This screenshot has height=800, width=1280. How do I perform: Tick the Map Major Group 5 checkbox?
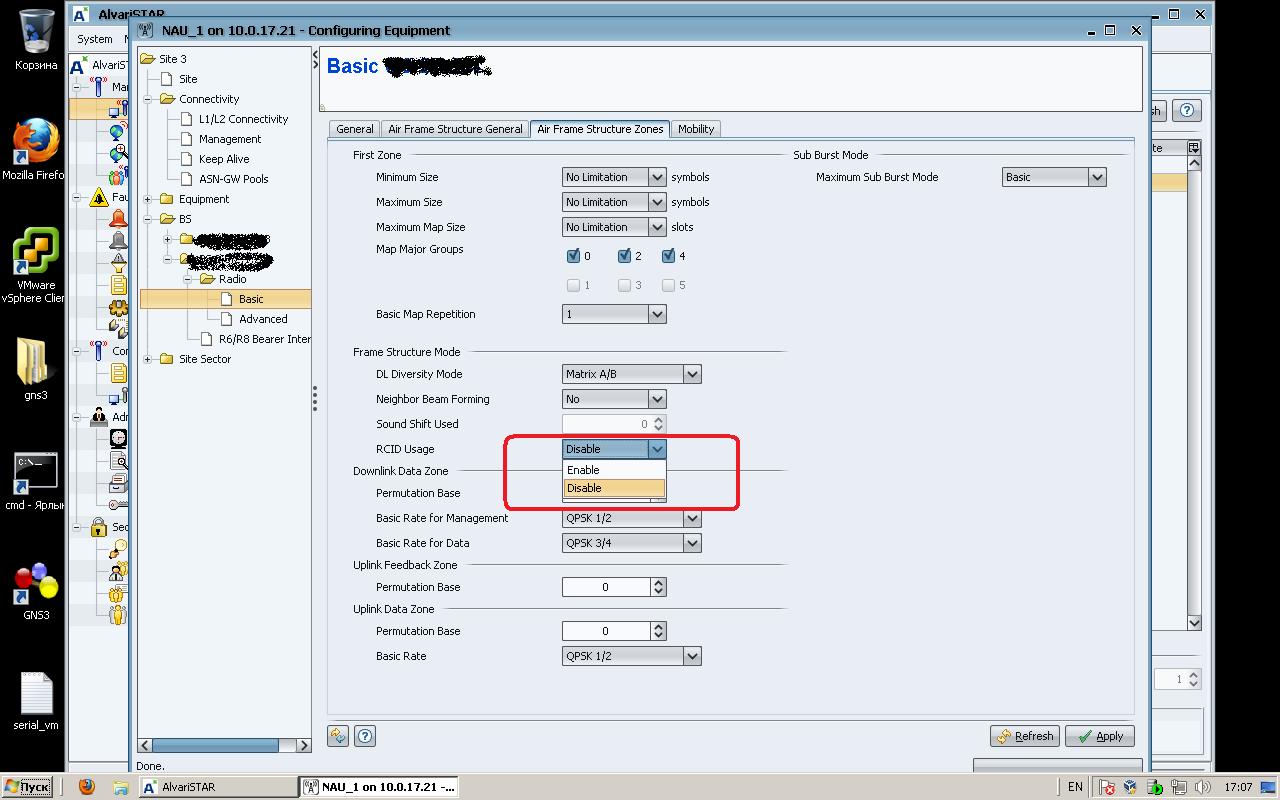coord(668,285)
